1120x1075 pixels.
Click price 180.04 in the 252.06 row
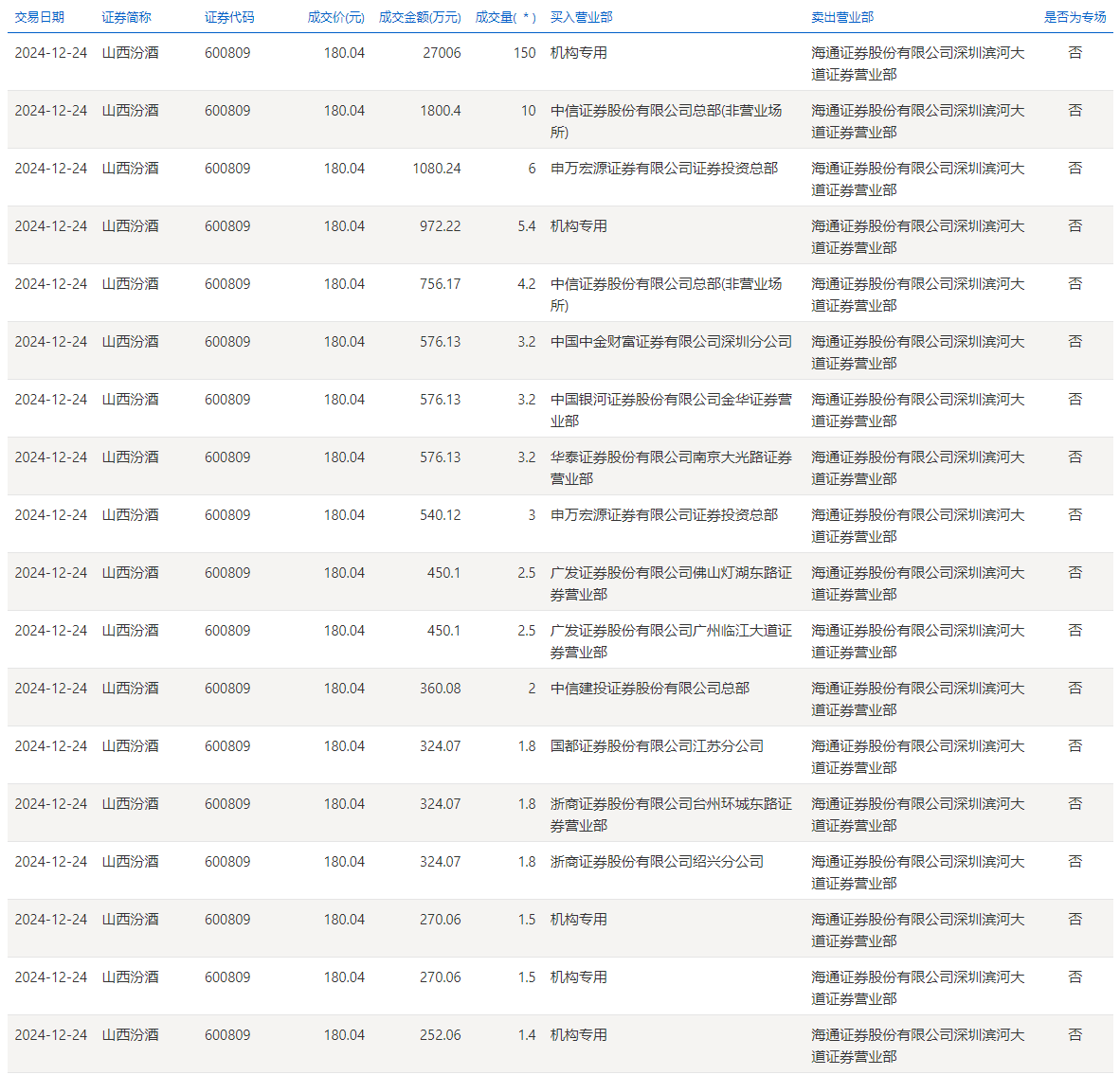coord(344,1035)
